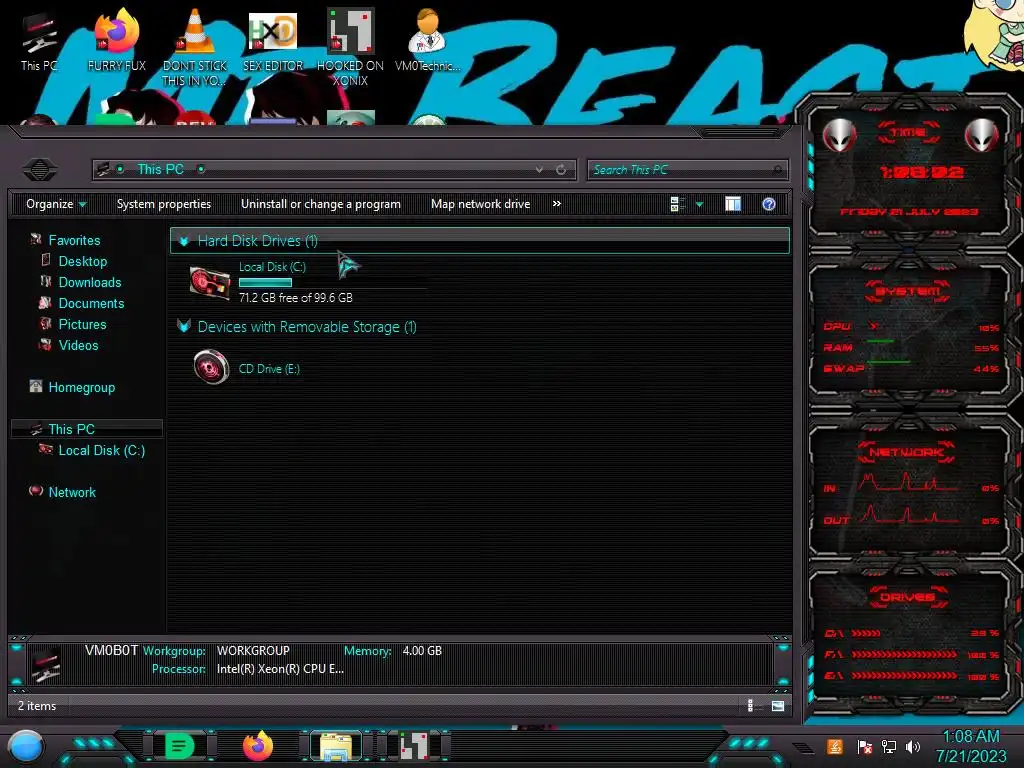Viewport: 1024px width, 768px height.
Task: Click the Network gadget header
Action: tap(906, 452)
